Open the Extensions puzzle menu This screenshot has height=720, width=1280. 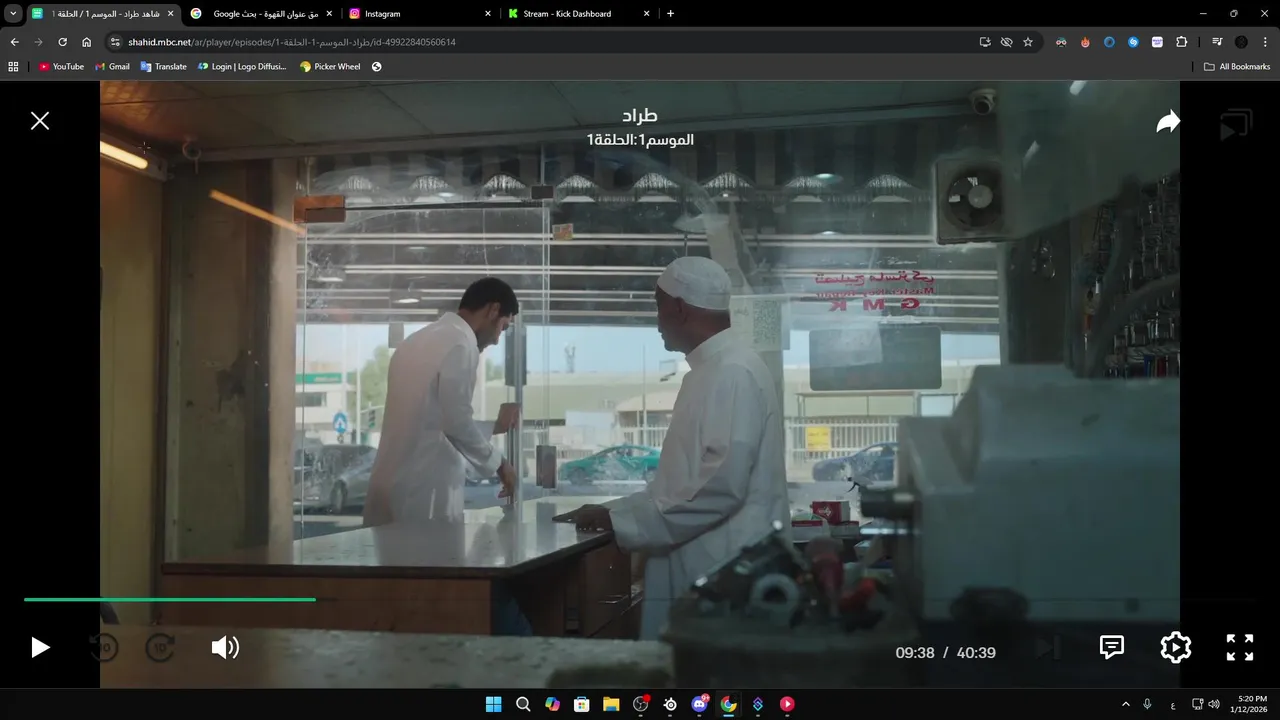[x=1181, y=42]
